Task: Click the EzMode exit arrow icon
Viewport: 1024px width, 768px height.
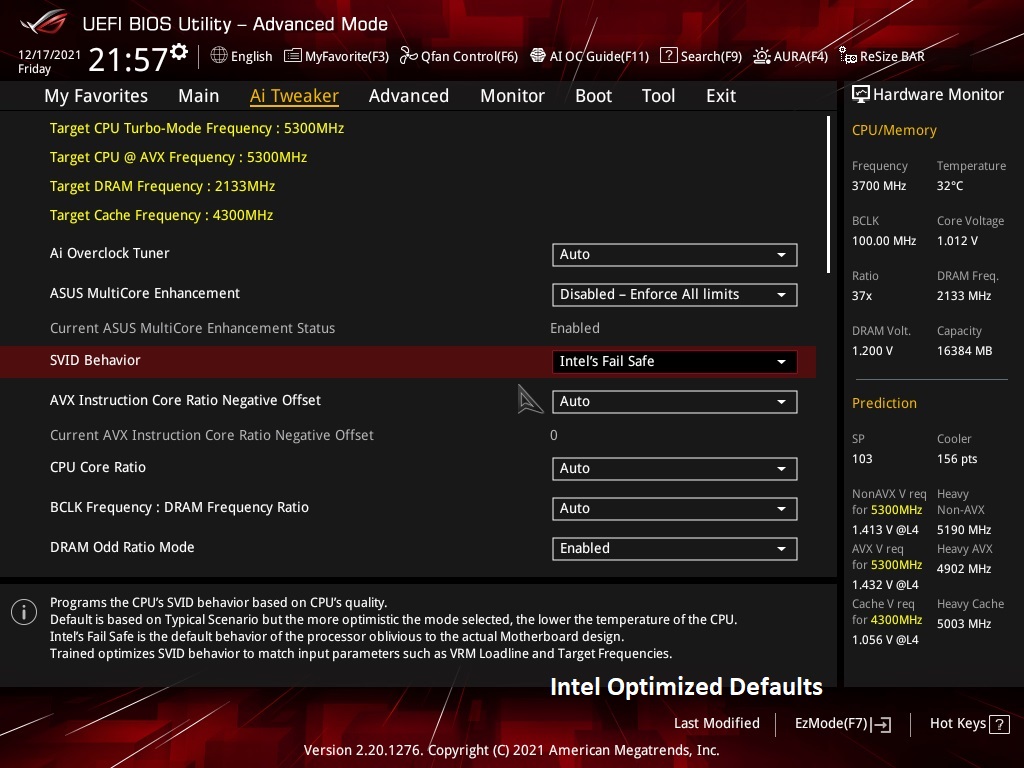Action: [881, 724]
